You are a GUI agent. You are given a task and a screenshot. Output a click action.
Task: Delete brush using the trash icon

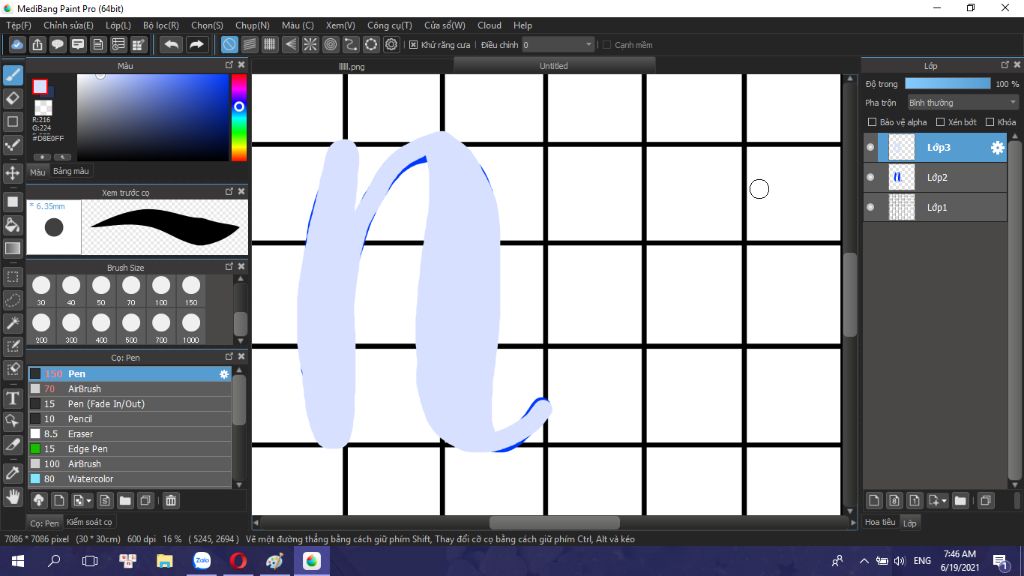coord(170,501)
